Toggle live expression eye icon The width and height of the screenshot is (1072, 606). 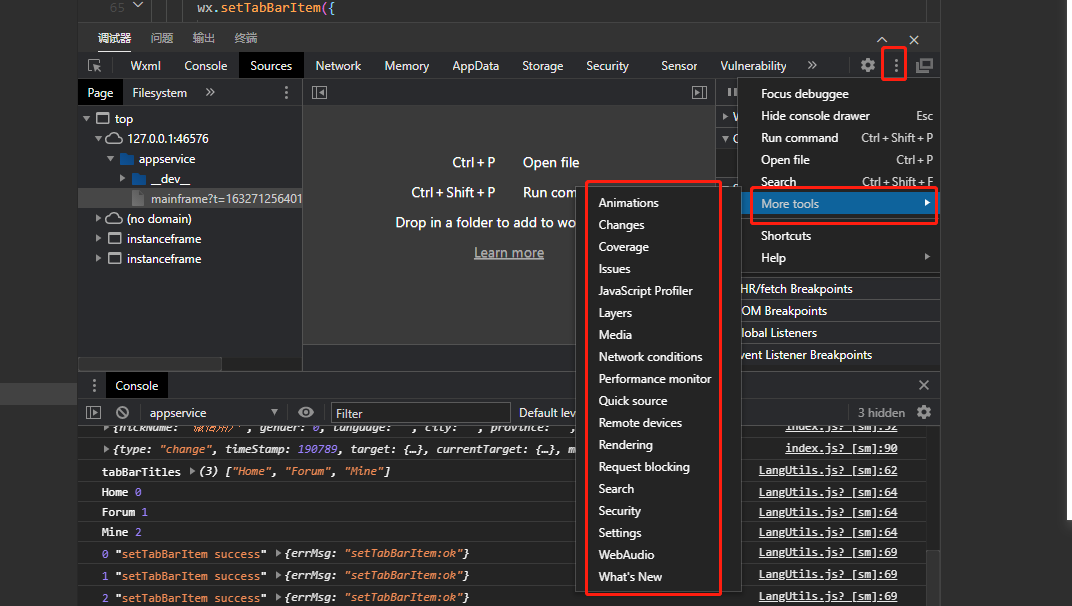[306, 412]
